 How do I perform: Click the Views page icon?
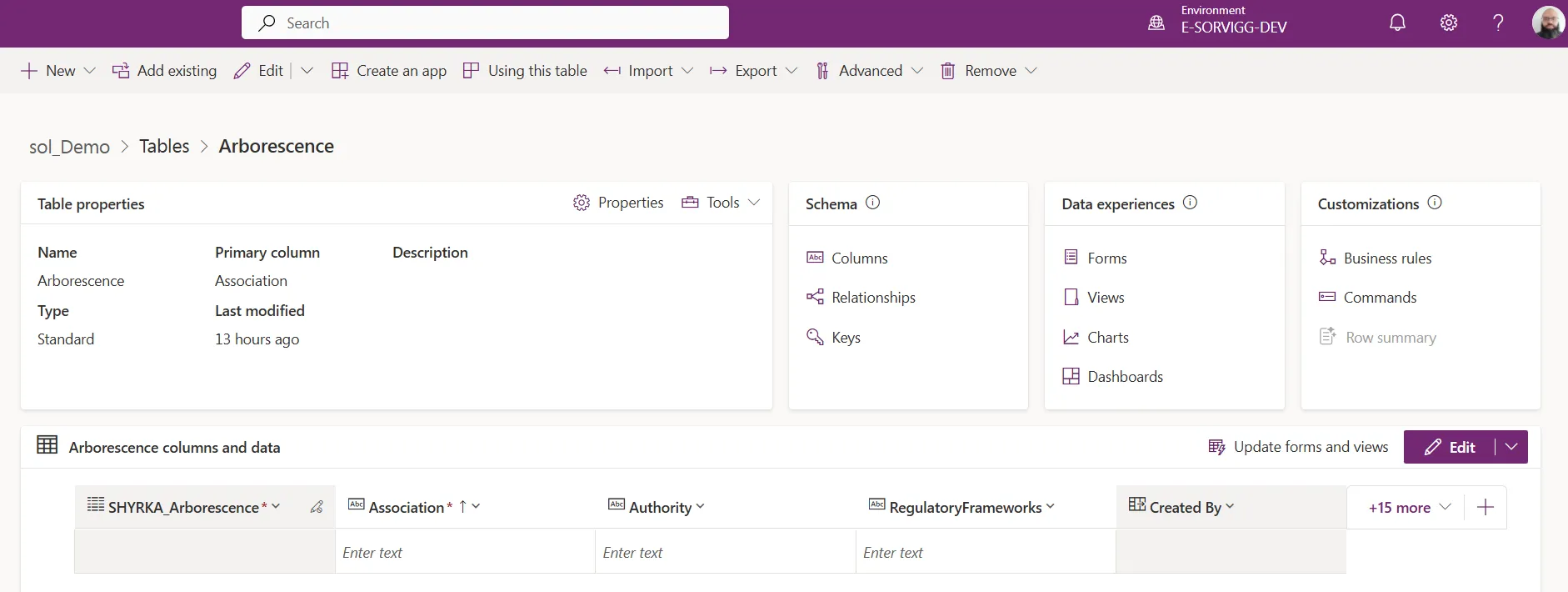pos(1071,297)
